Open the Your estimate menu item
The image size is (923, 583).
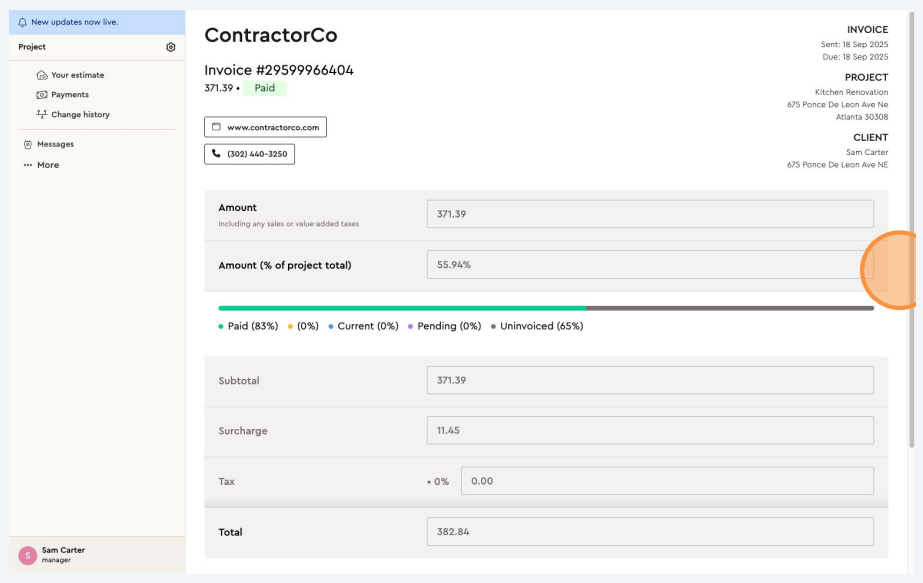(77, 75)
